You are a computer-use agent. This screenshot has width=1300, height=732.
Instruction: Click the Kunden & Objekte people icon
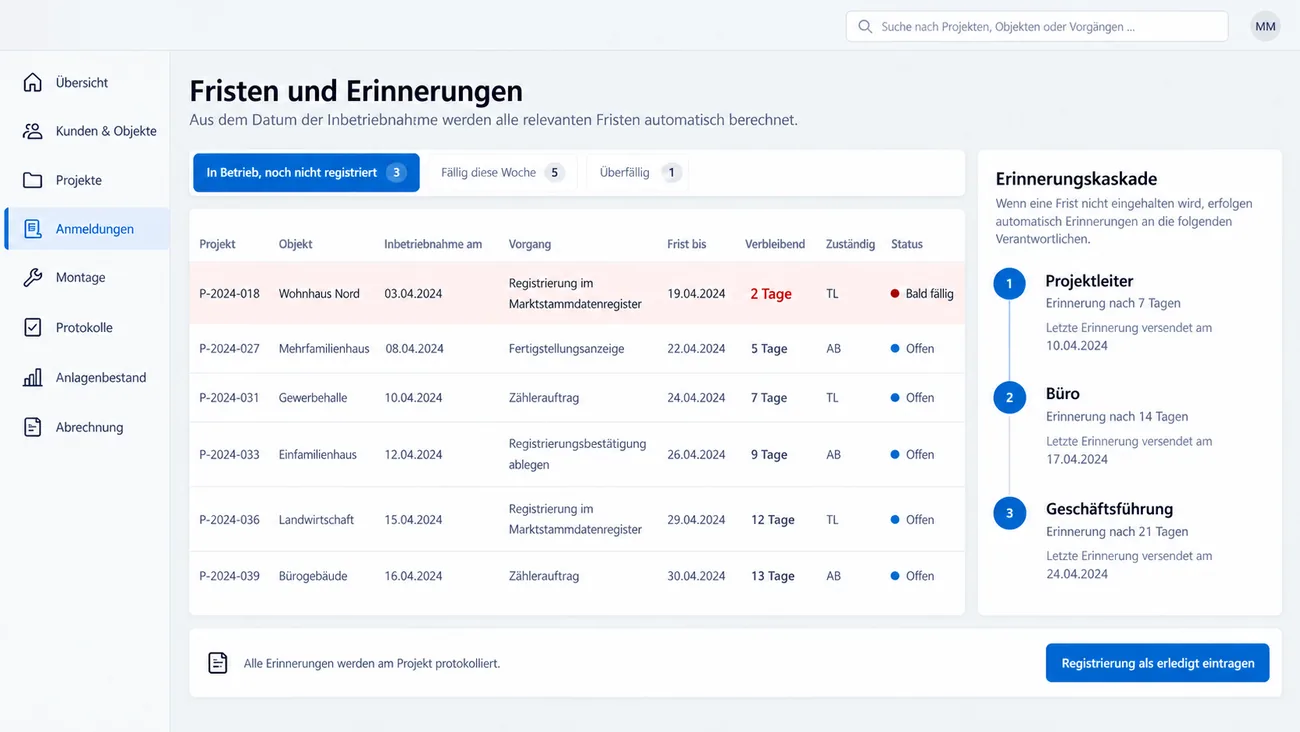[x=33, y=131]
